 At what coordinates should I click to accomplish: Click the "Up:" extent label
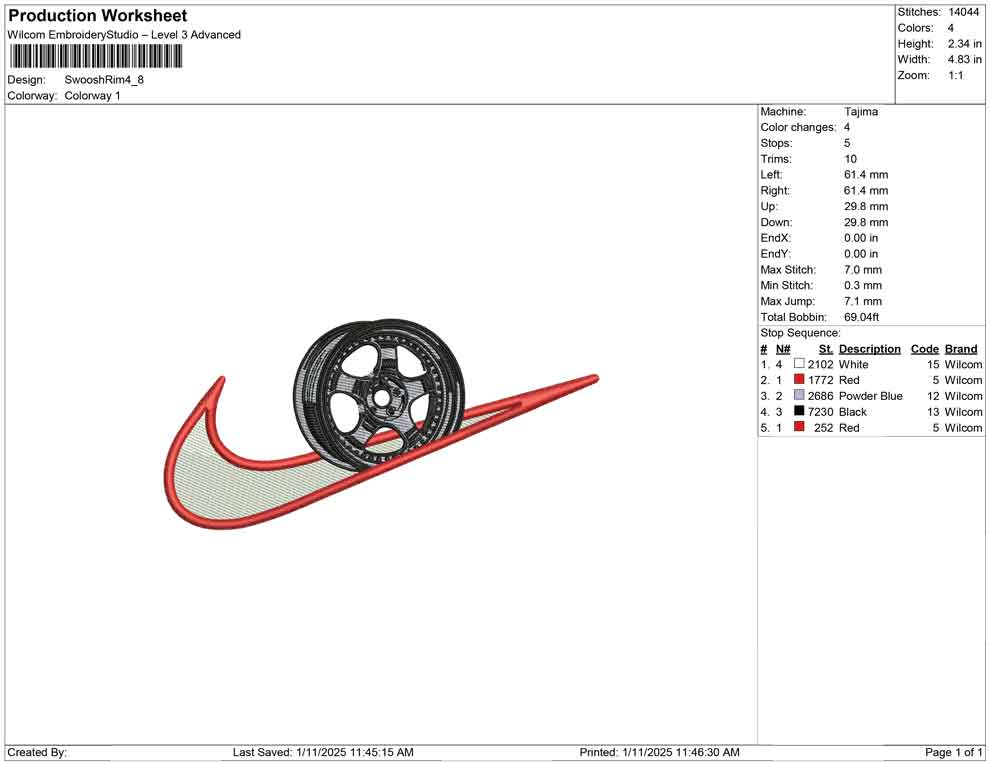tap(768, 206)
